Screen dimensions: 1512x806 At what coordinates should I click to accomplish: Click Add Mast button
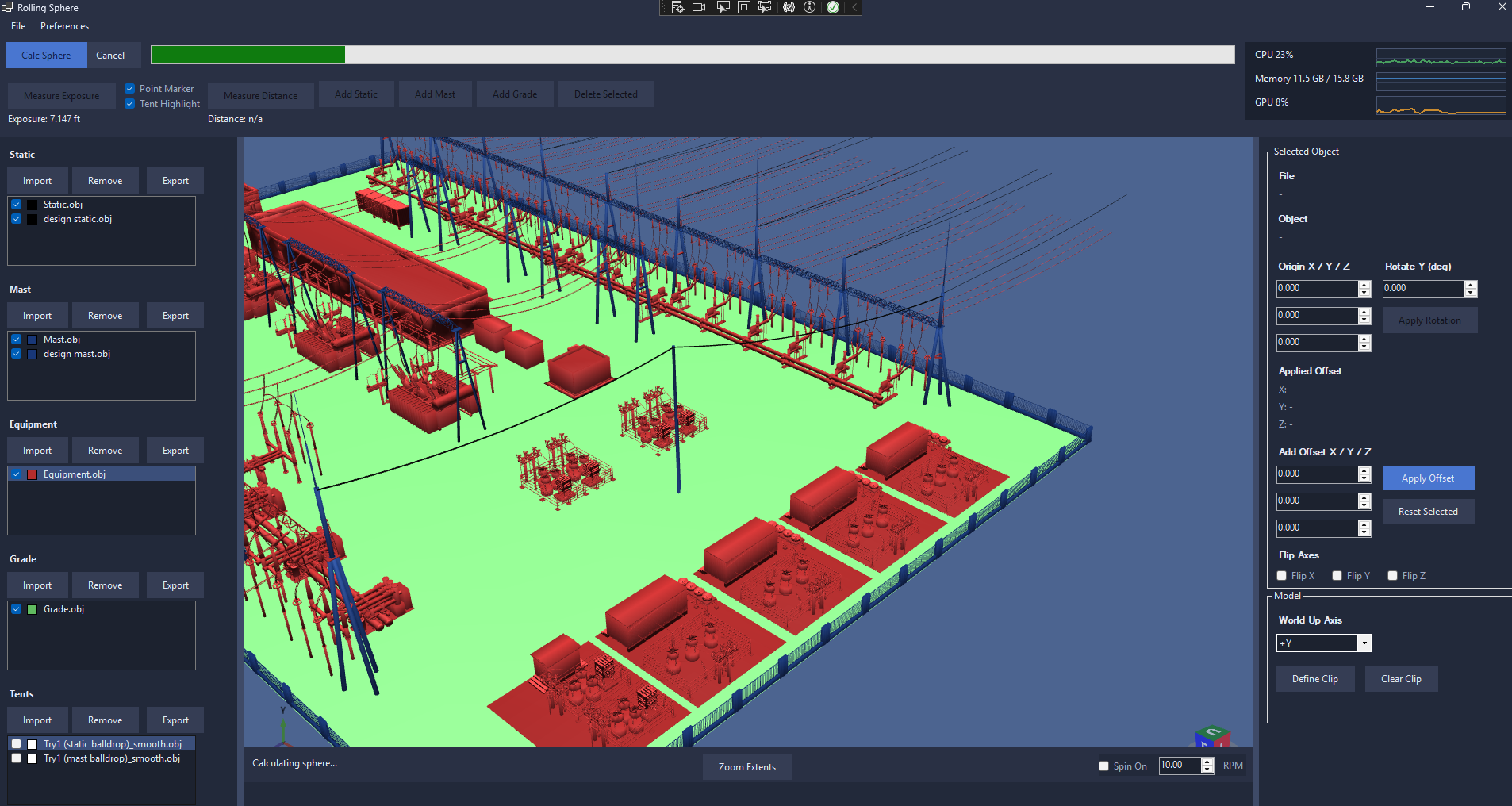[x=435, y=94]
